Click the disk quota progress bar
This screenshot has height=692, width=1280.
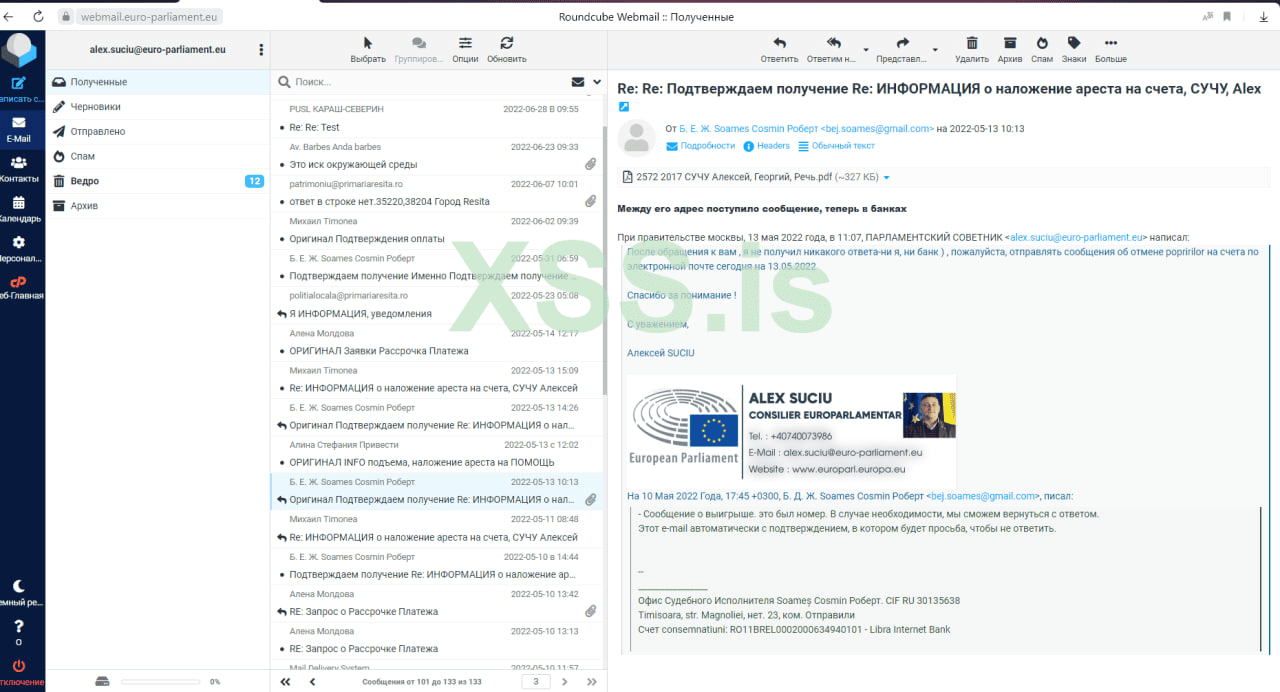(x=160, y=682)
